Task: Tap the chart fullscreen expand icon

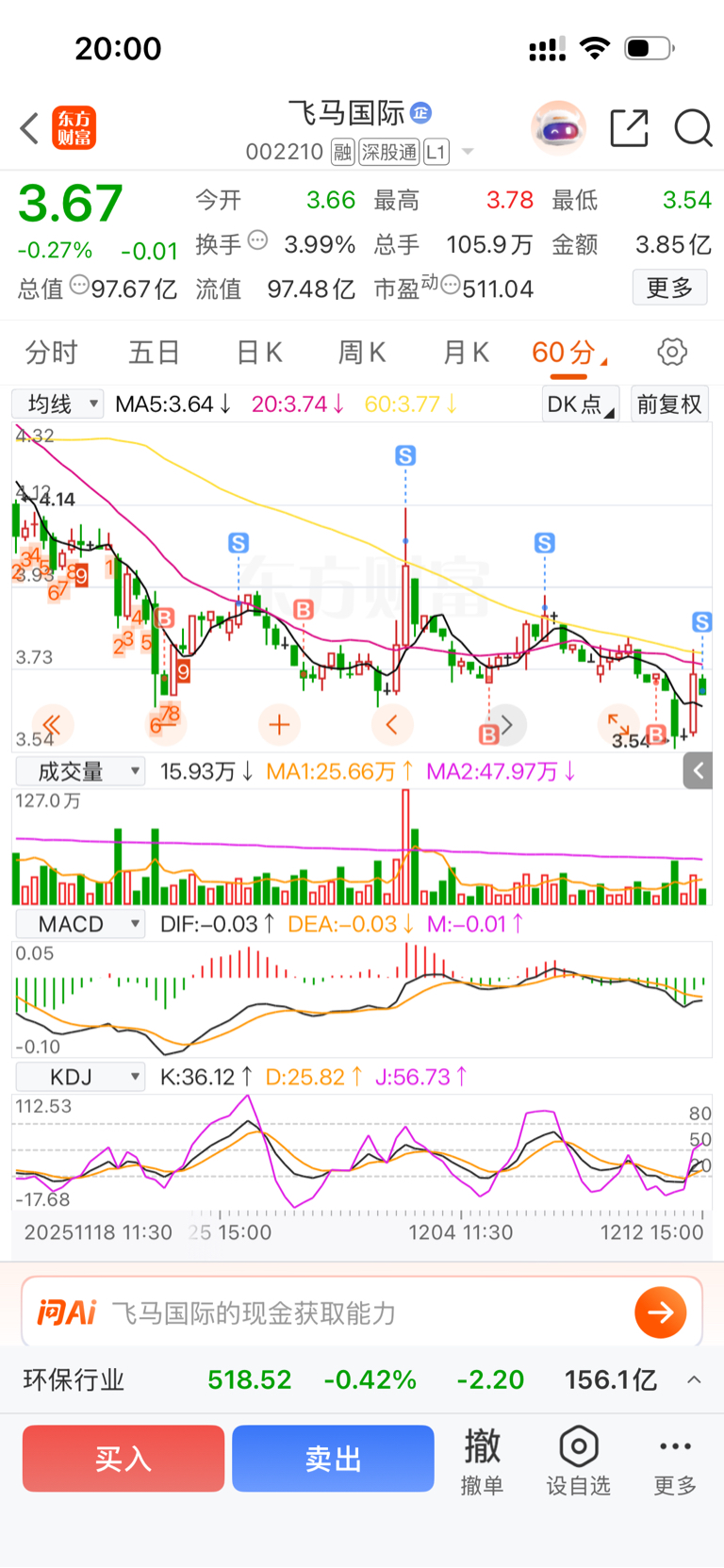Action: click(618, 724)
